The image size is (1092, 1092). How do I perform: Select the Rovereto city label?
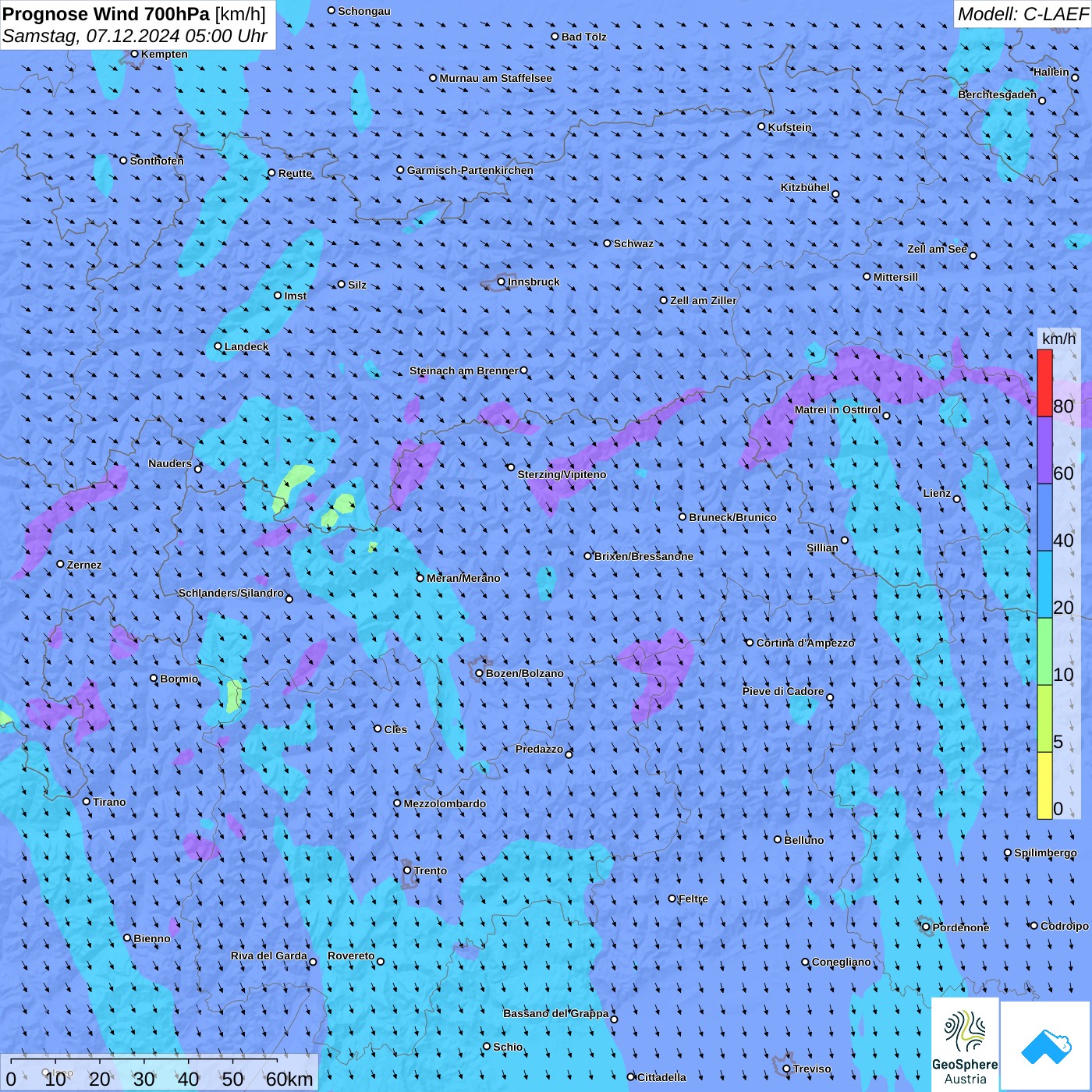tap(351, 955)
